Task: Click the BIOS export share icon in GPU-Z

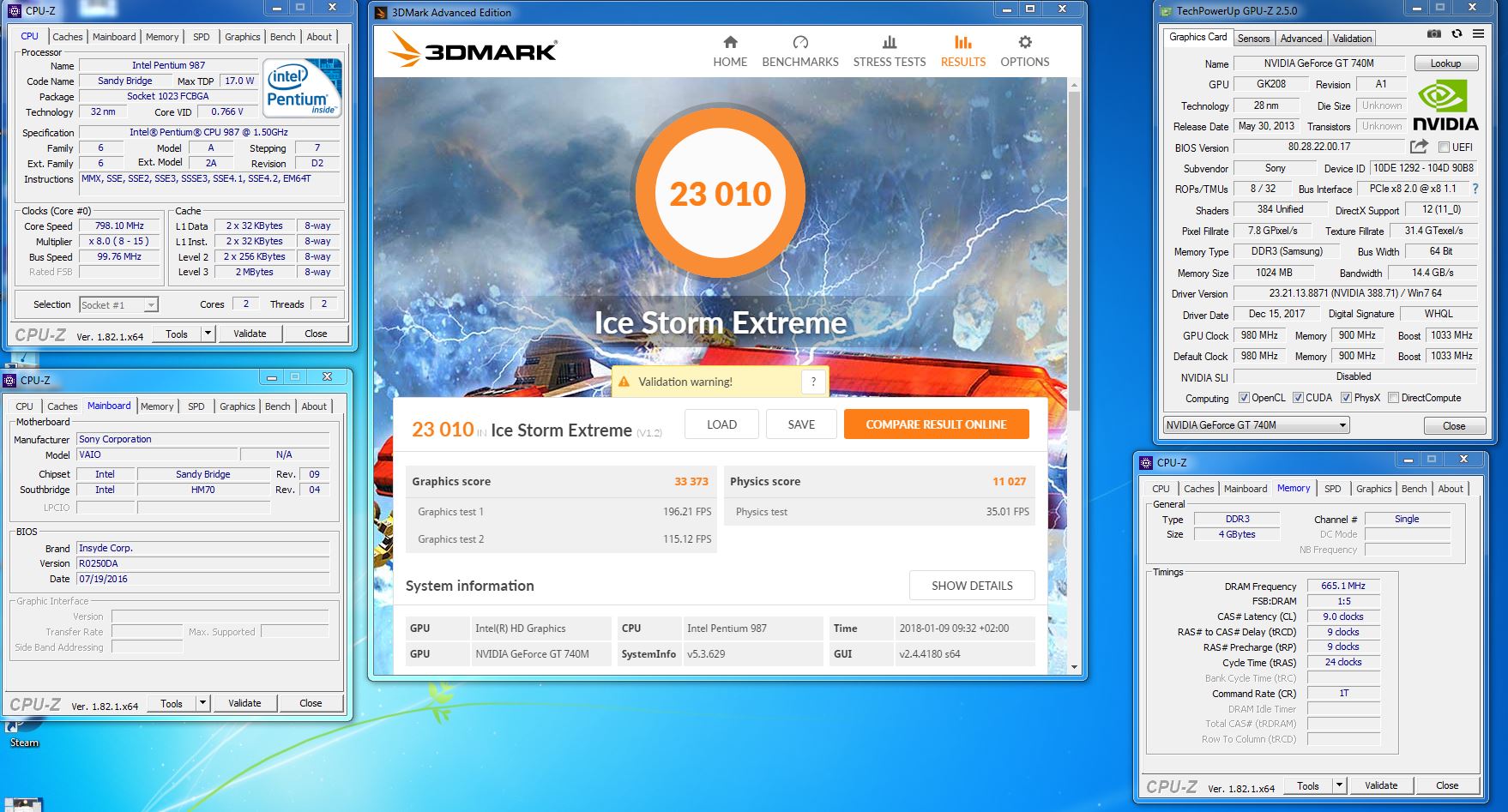Action: (x=1419, y=147)
